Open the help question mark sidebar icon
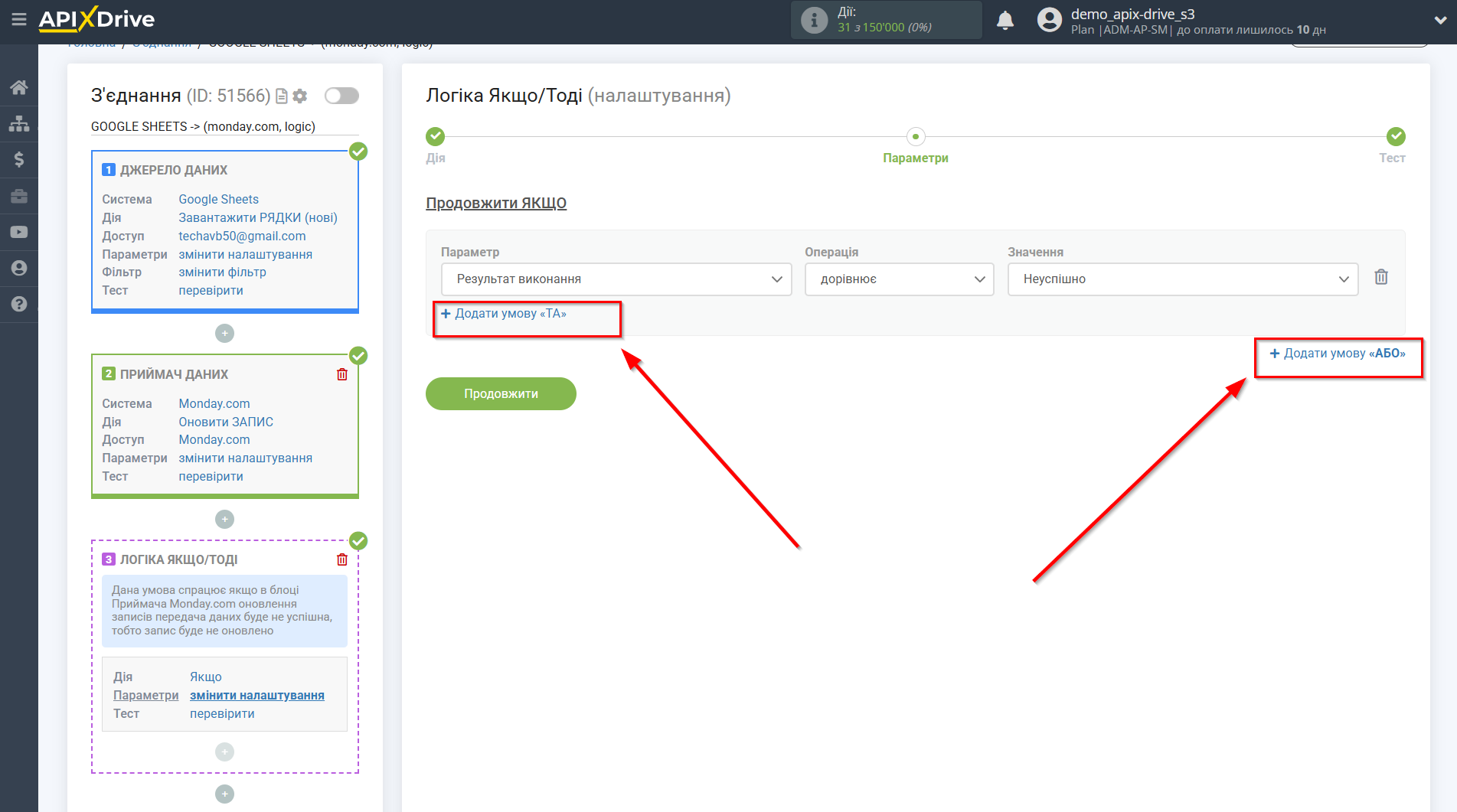 pos(19,304)
